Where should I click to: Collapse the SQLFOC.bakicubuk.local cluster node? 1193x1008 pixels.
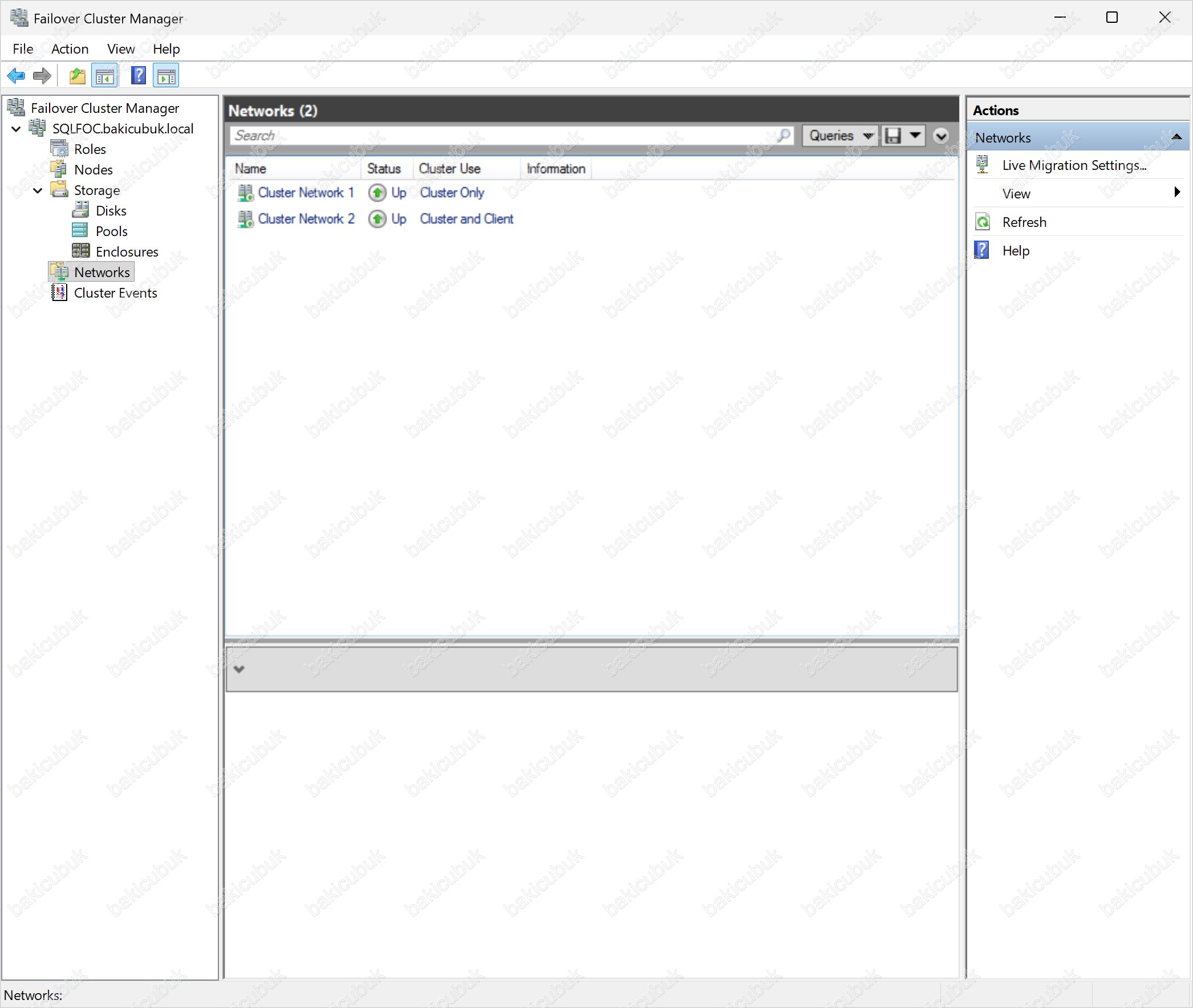click(16, 129)
